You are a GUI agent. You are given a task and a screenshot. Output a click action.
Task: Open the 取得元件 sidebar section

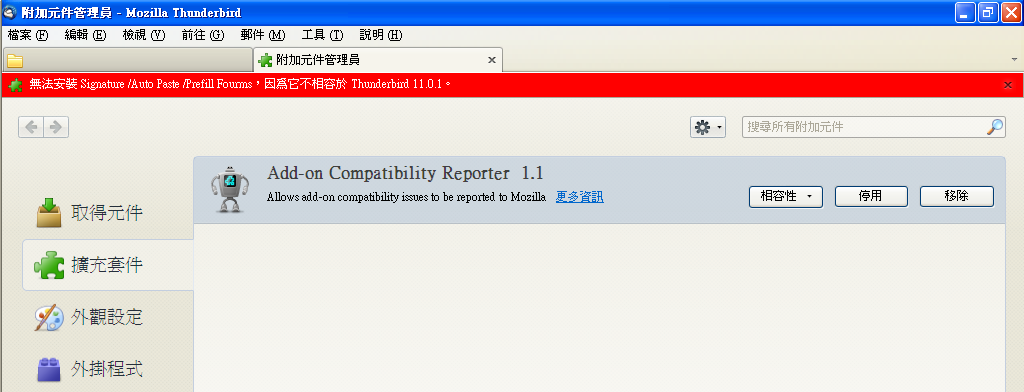coord(108,213)
